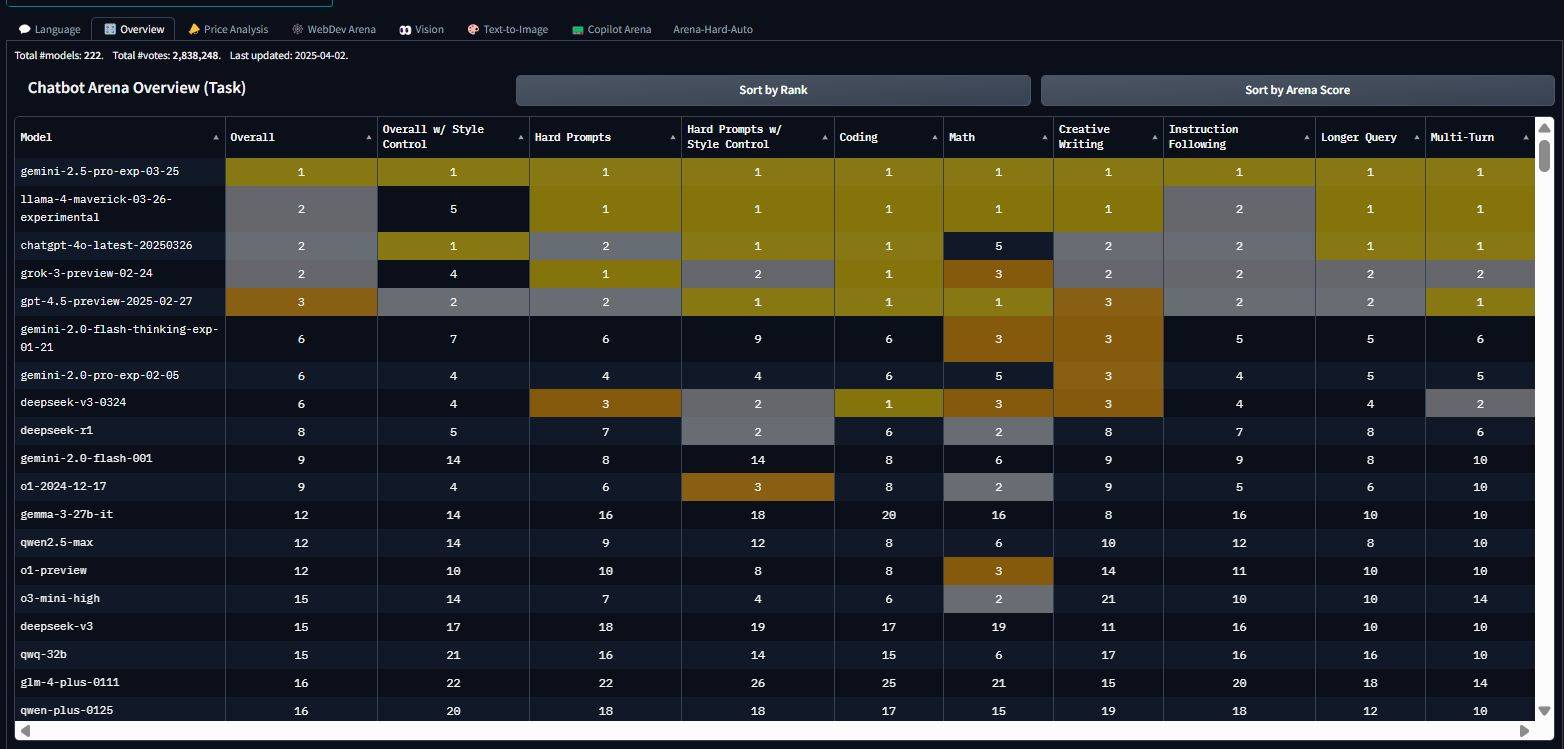Sort by Multi-Turn column arrow

click(x=1526, y=137)
